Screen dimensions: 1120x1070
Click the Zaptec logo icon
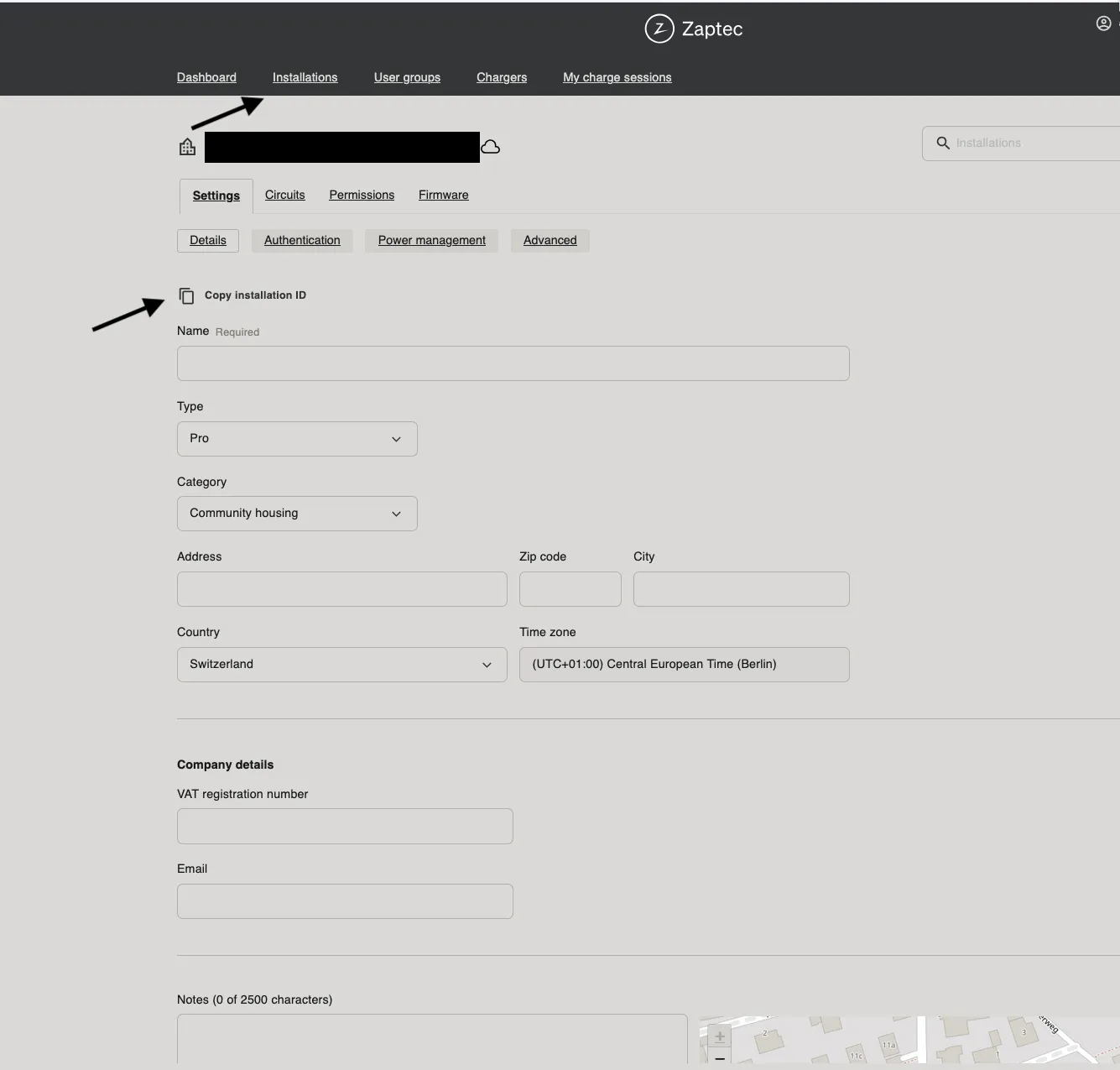[659, 29]
